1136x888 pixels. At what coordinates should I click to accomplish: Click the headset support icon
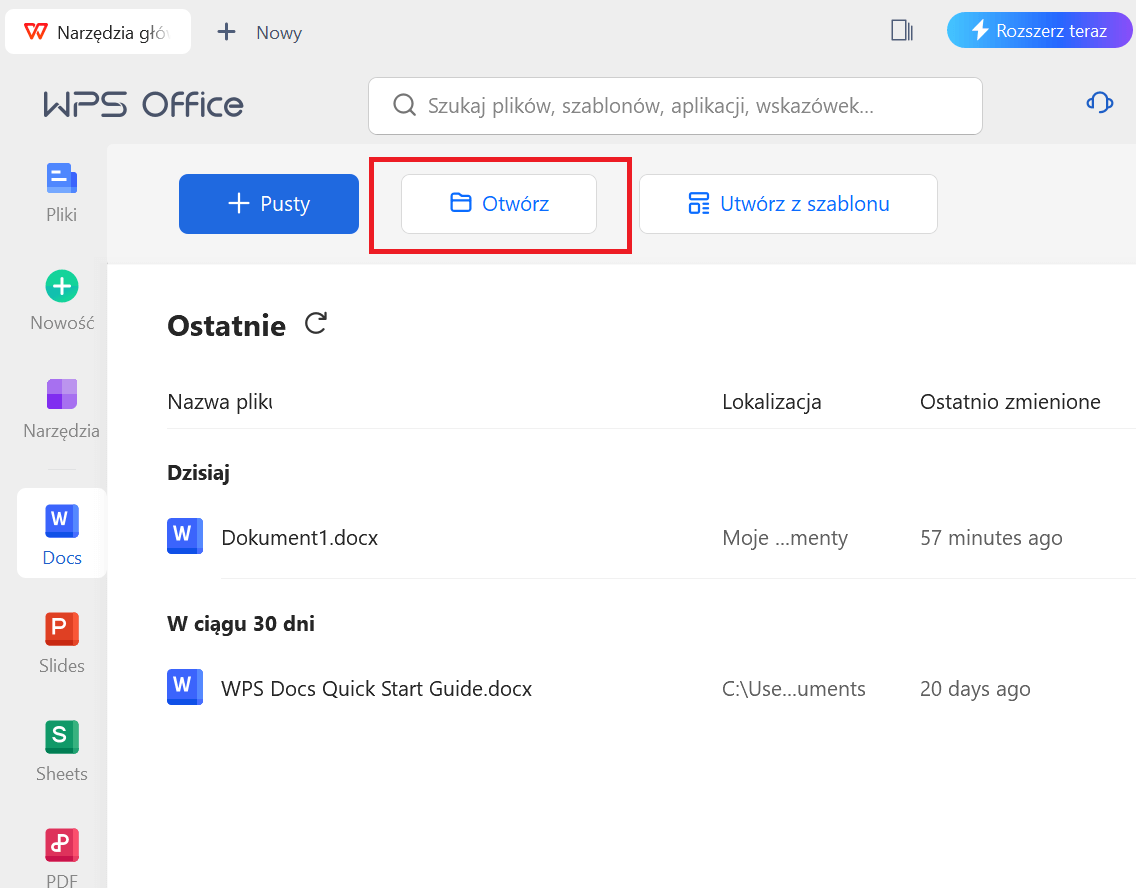click(x=1099, y=102)
